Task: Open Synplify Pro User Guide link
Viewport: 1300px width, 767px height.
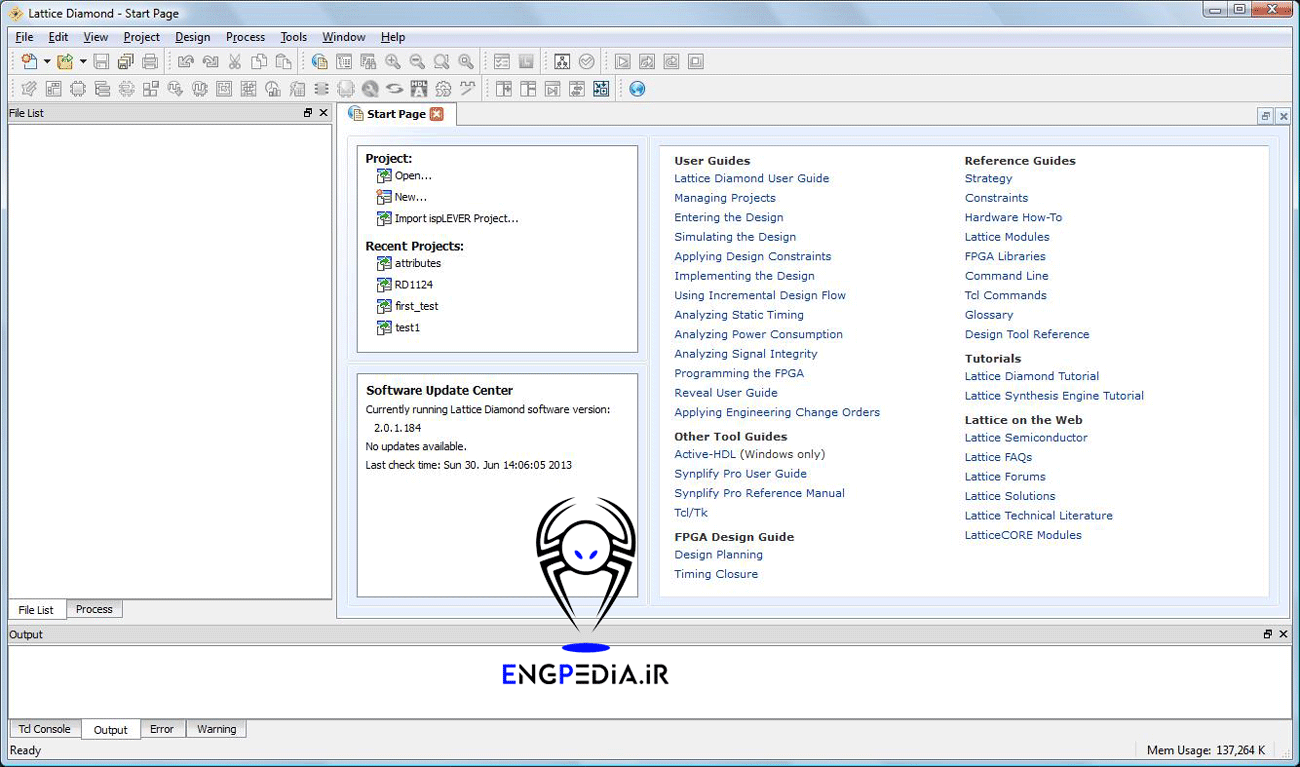Action: 740,474
